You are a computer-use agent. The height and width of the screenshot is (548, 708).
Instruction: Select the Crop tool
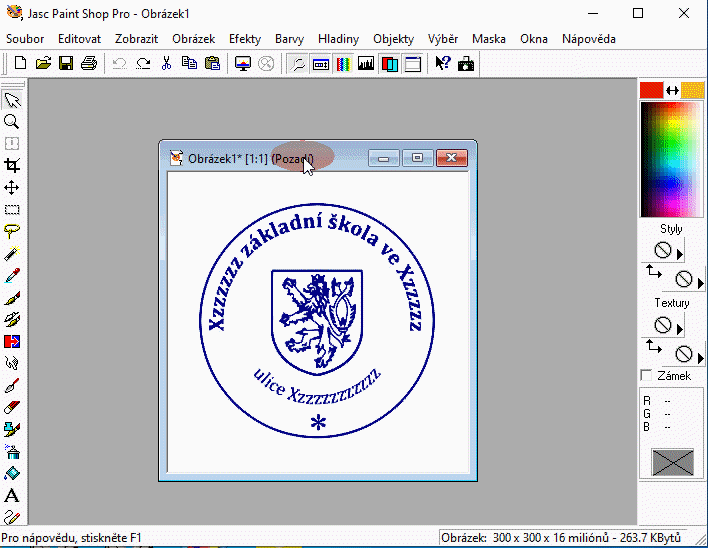(12, 165)
